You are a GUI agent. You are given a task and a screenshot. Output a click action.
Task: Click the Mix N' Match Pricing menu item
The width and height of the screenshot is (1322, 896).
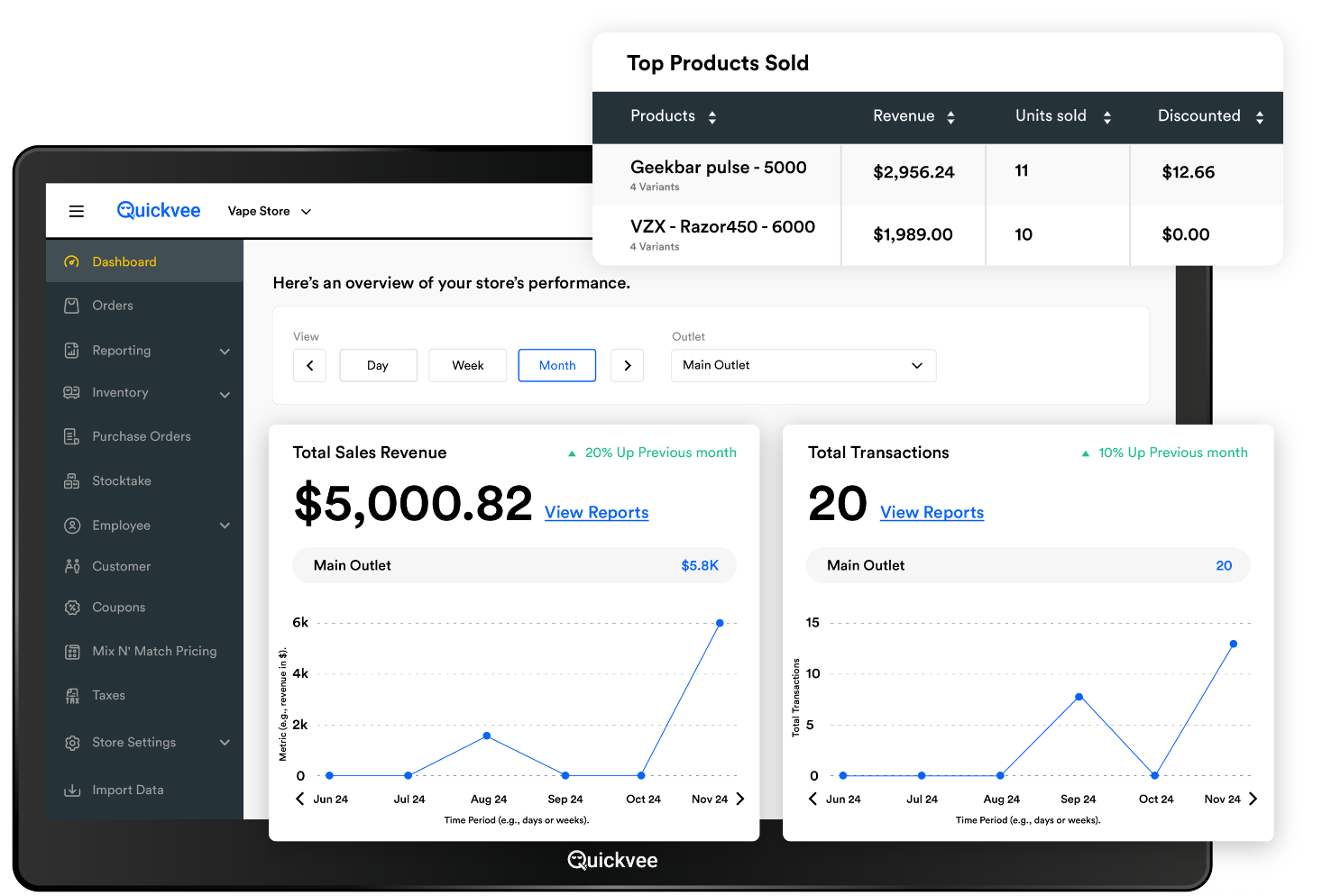(154, 651)
